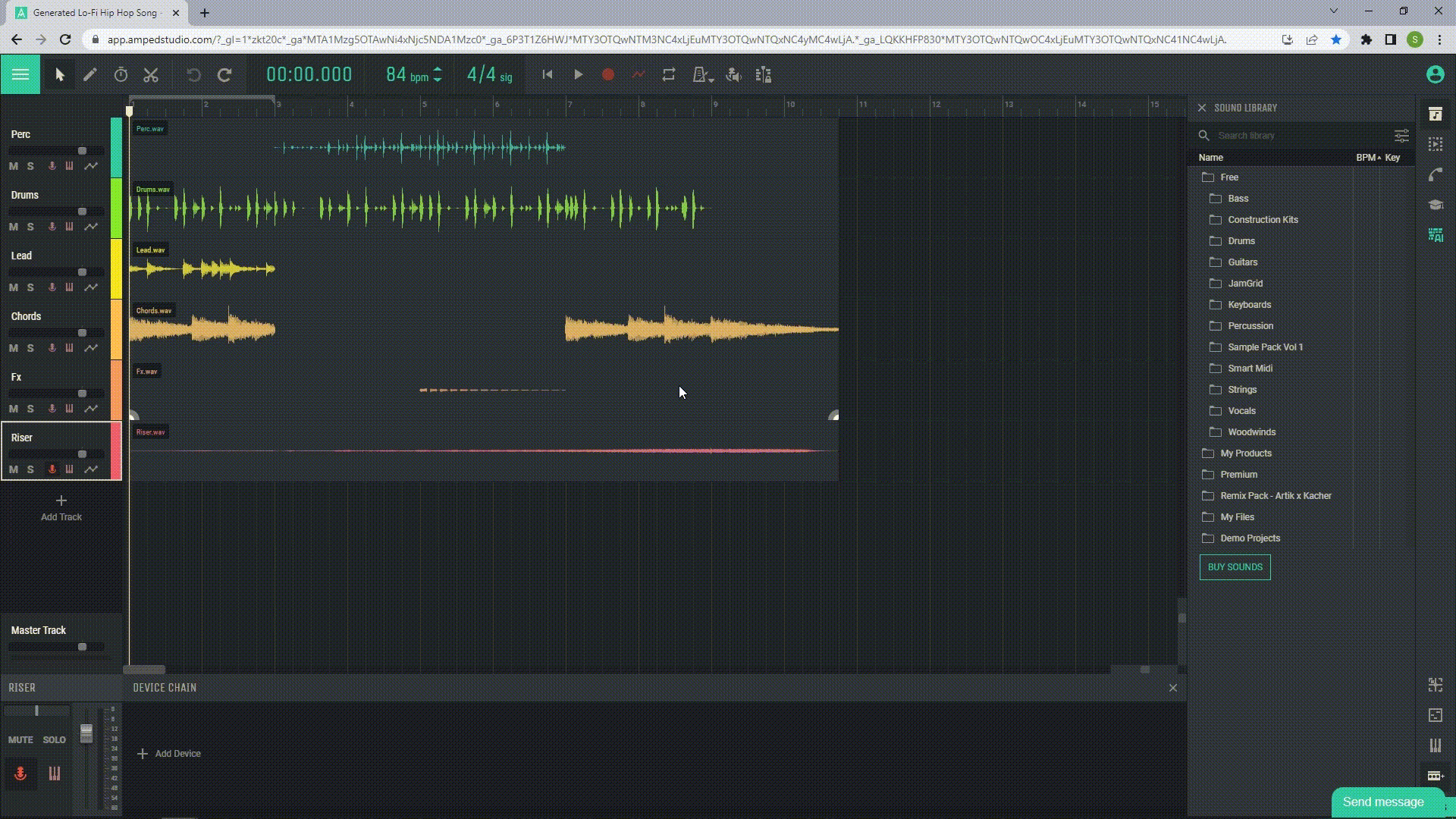Click the Redo icon

point(224,75)
